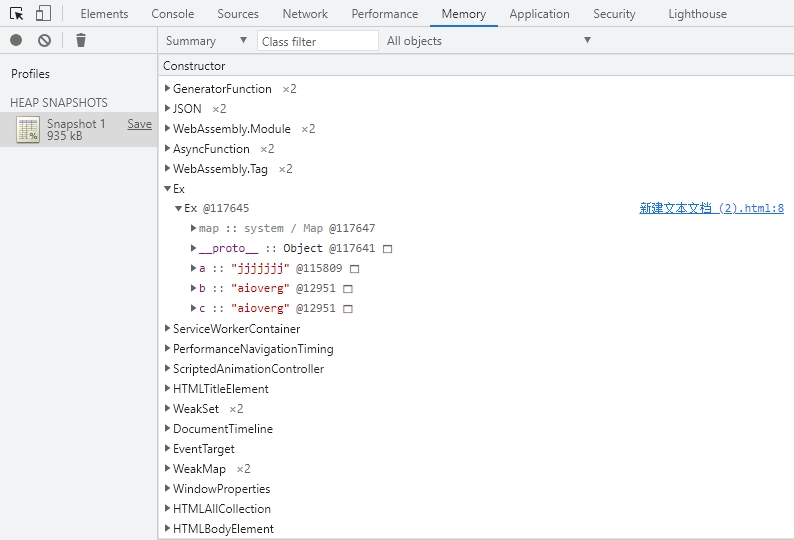
Task: Click the clear all profiles icon
Action: click(44, 40)
